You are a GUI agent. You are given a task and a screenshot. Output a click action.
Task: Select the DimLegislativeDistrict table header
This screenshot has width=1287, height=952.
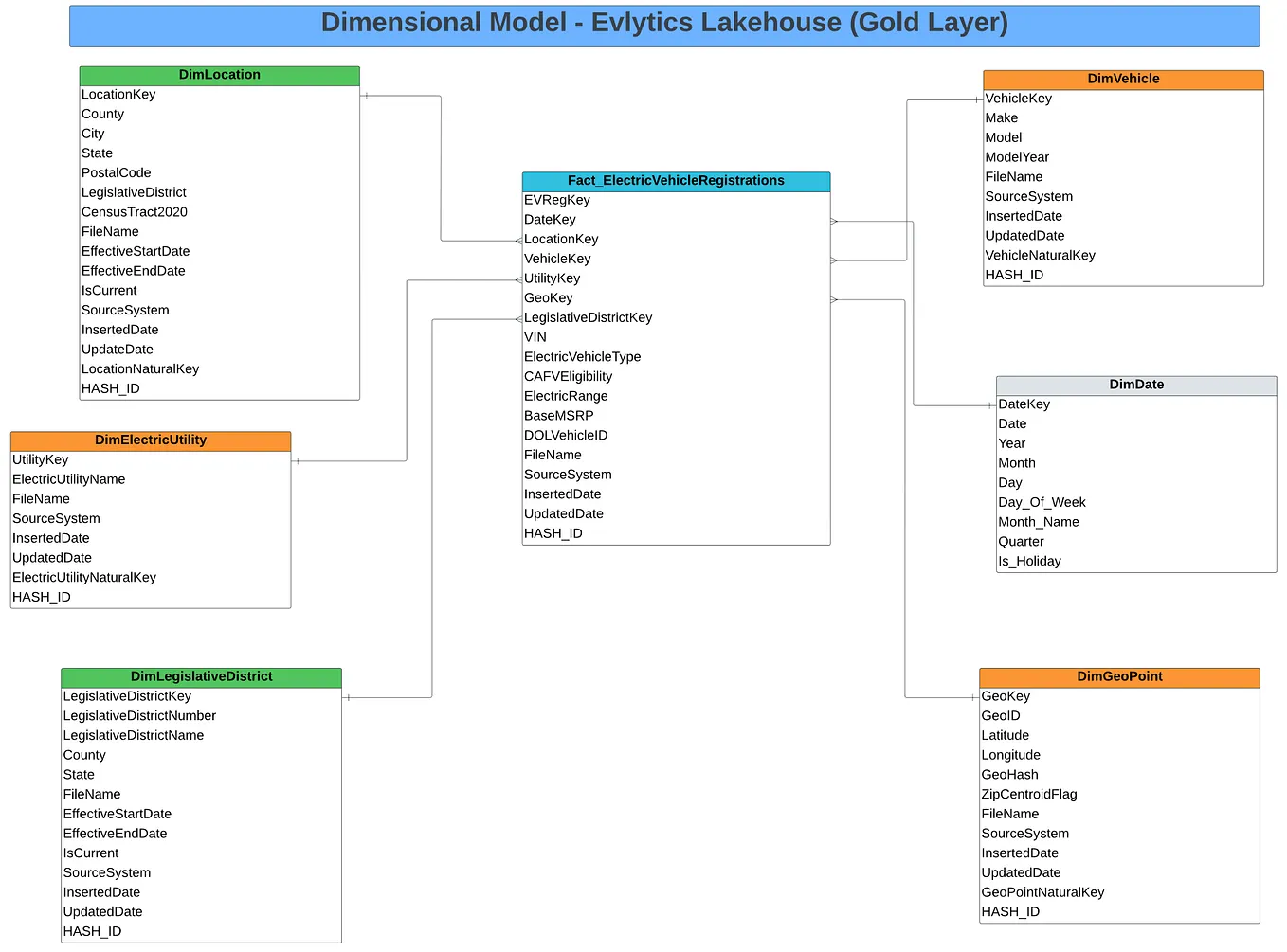tap(201, 676)
